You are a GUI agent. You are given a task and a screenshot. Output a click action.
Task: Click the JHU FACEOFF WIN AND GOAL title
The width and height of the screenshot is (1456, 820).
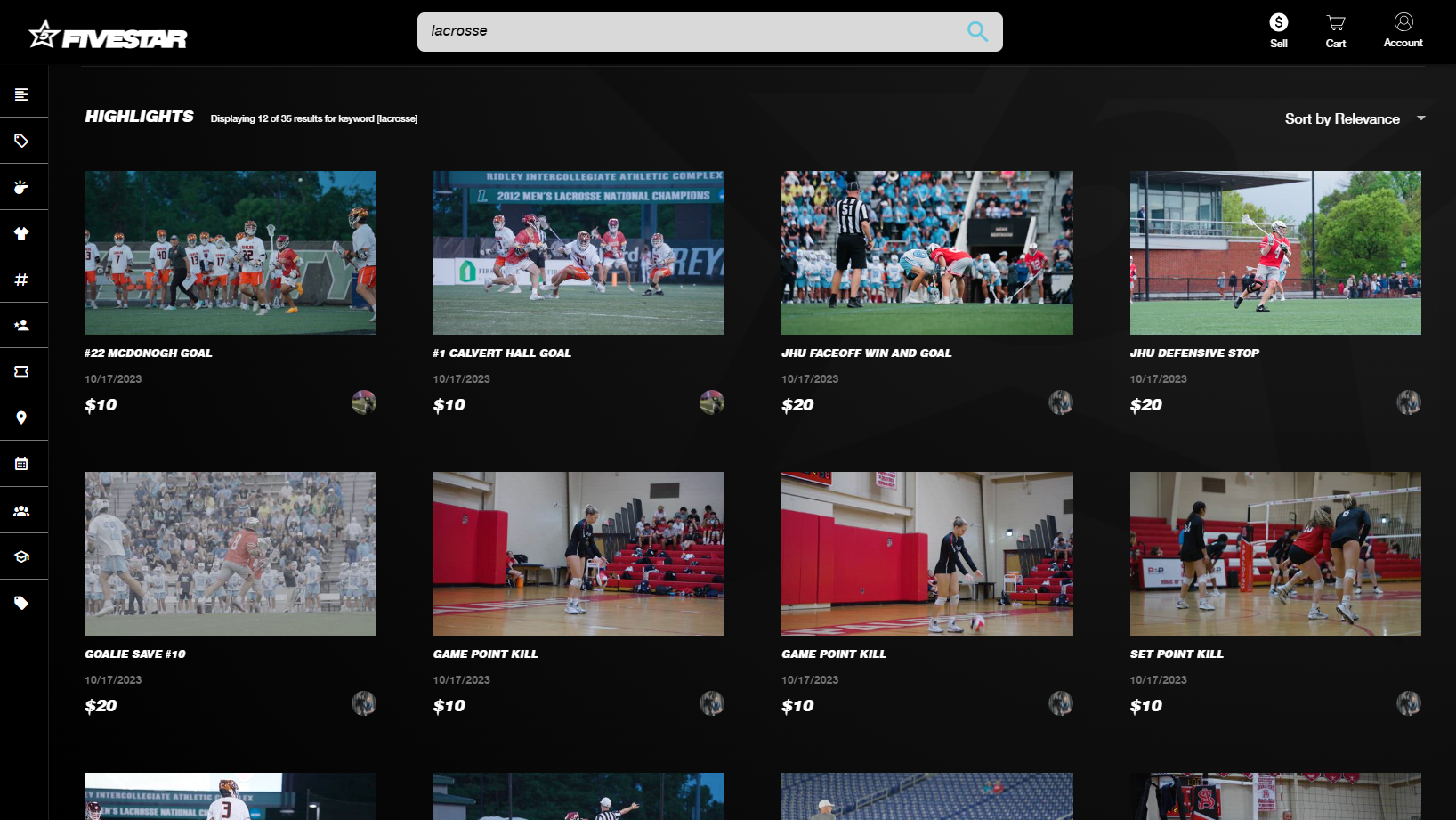pos(867,353)
